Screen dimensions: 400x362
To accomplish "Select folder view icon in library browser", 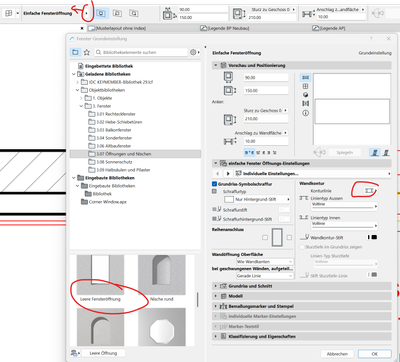I will [75, 52].
